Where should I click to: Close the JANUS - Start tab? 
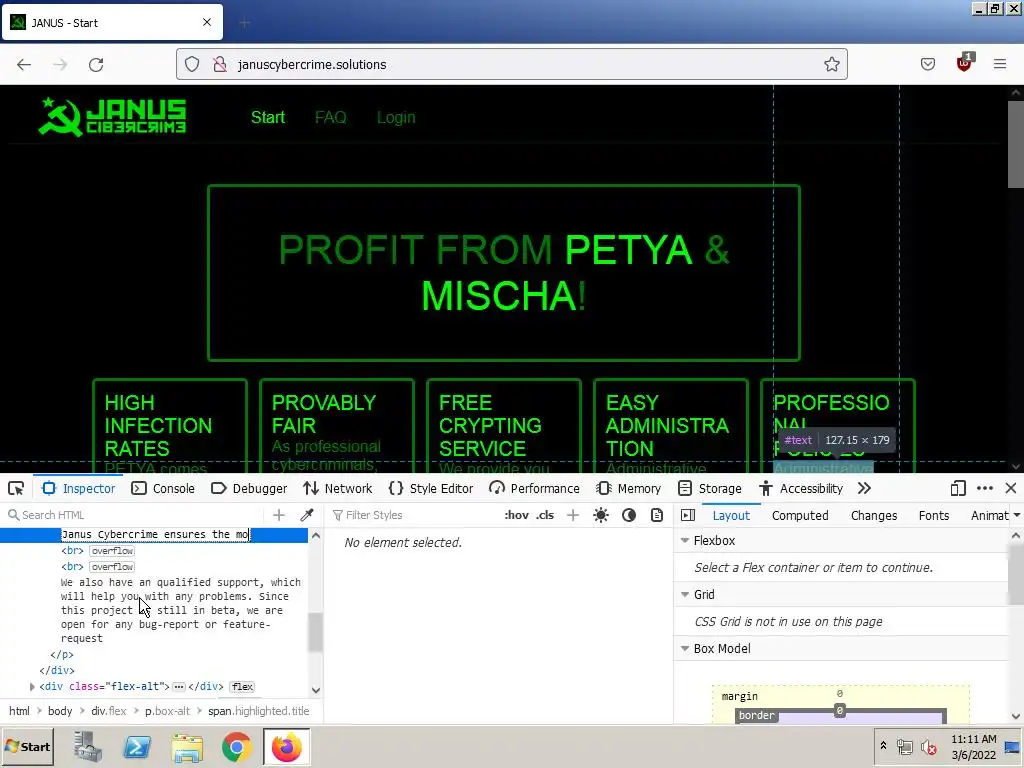point(207,22)
